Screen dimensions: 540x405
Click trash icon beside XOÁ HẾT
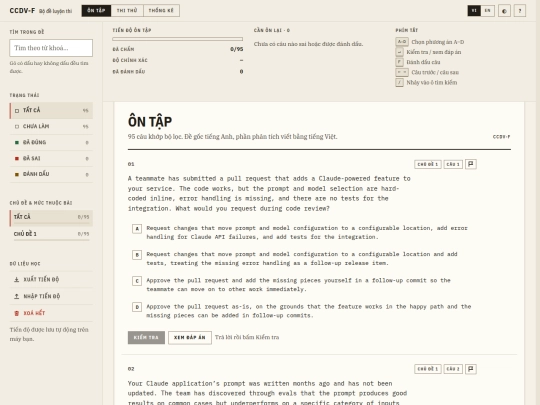tap(17, 313)
